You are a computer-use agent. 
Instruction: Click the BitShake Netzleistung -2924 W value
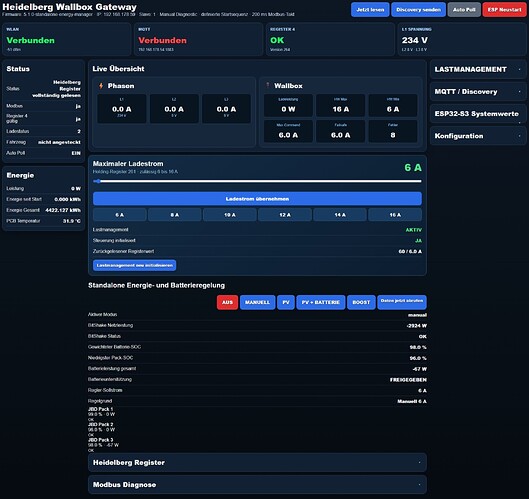[417, 326]
